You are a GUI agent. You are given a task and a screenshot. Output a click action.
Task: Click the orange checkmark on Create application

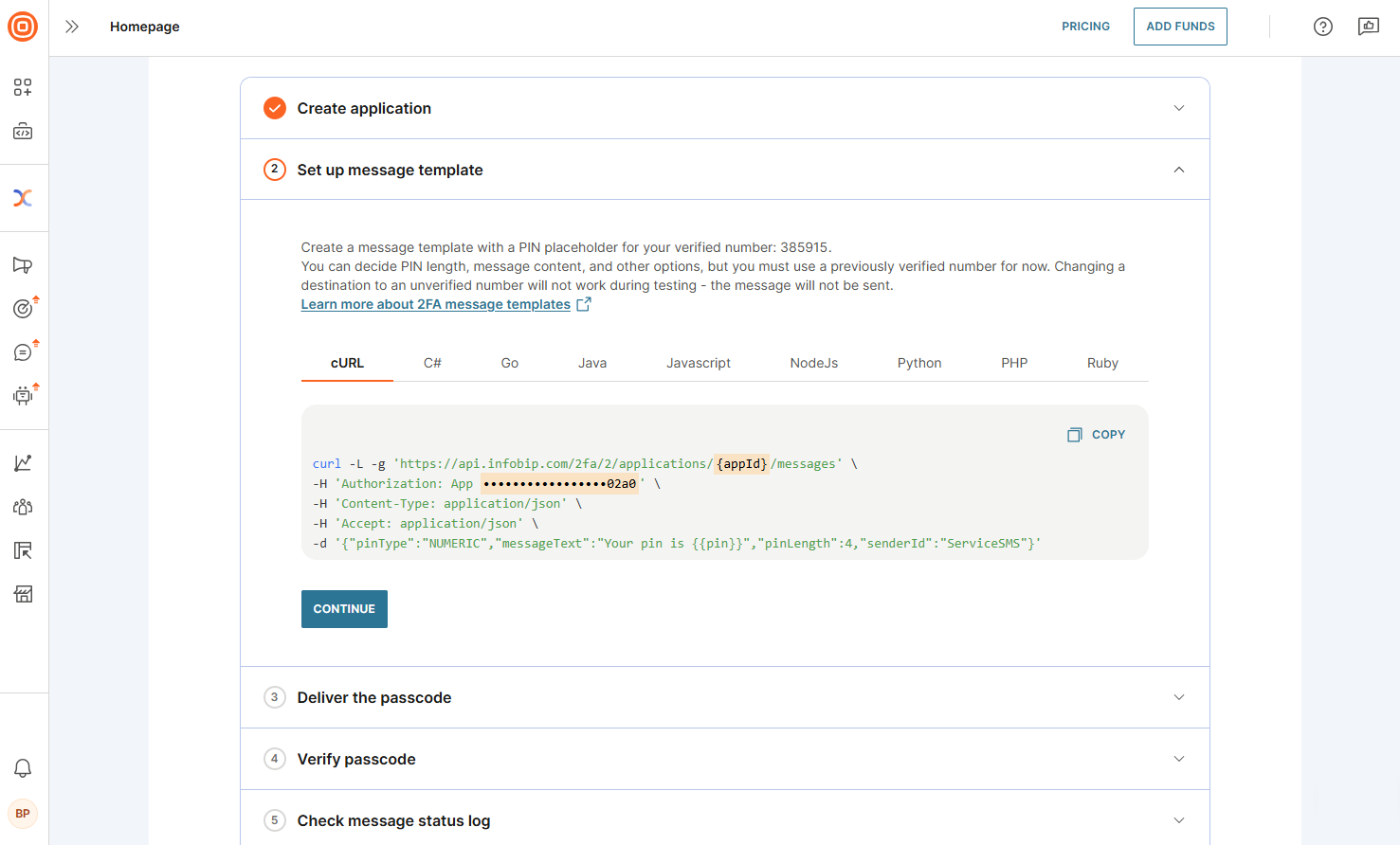[x=275, y=108]
